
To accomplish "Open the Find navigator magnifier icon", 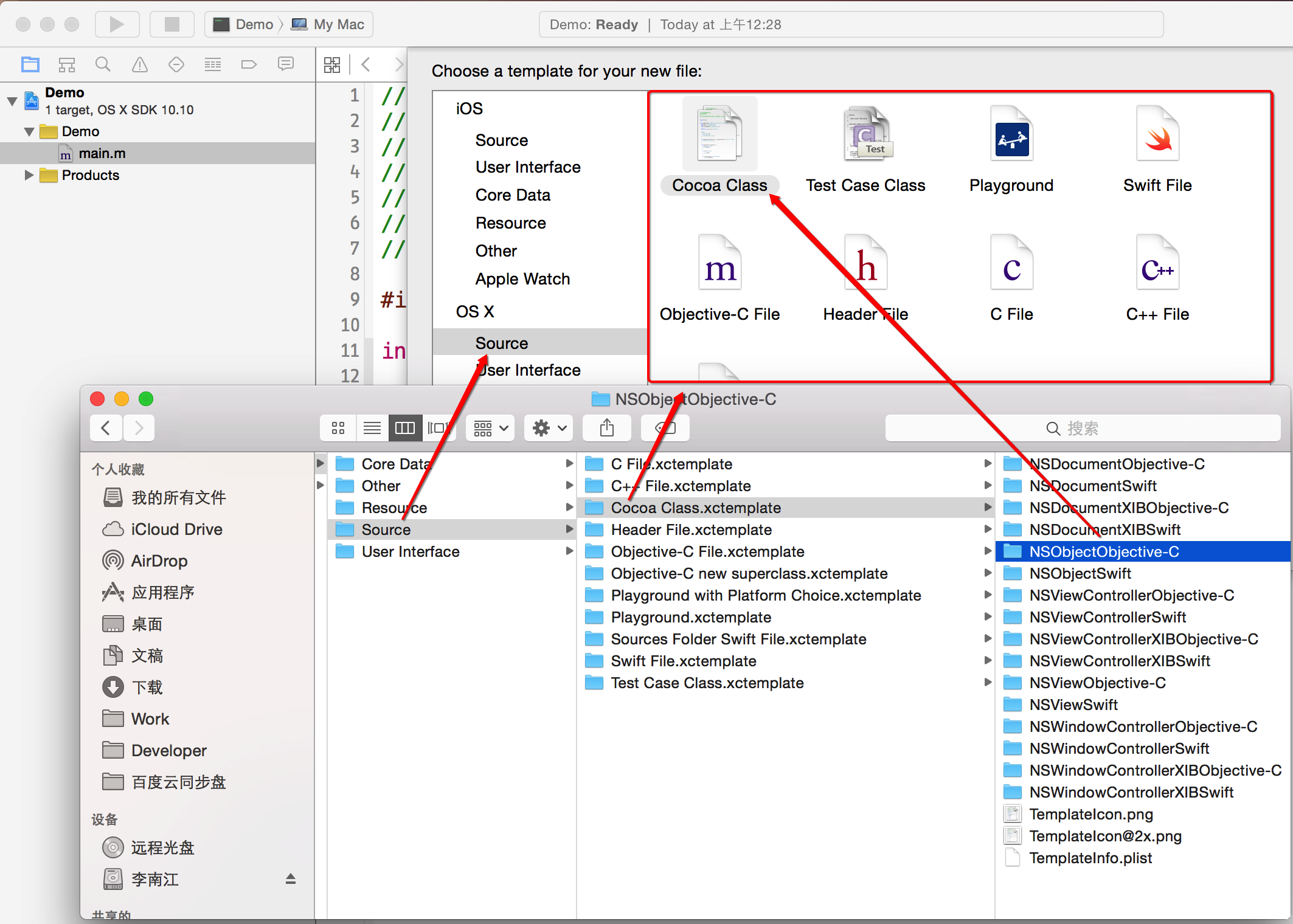I will click(x=103, y=64).
